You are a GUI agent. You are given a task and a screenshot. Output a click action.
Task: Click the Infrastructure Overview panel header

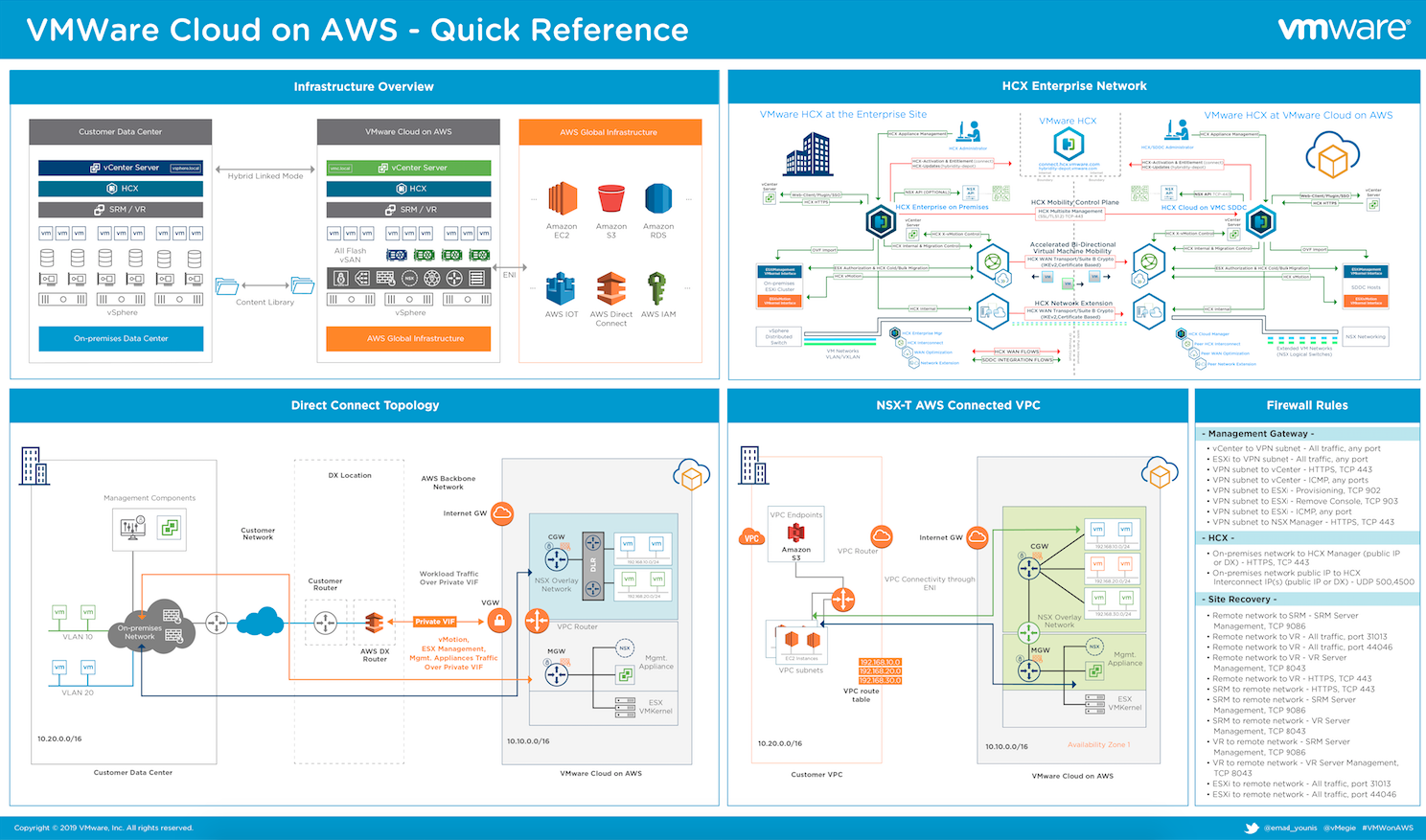click(x=364, y=86)
